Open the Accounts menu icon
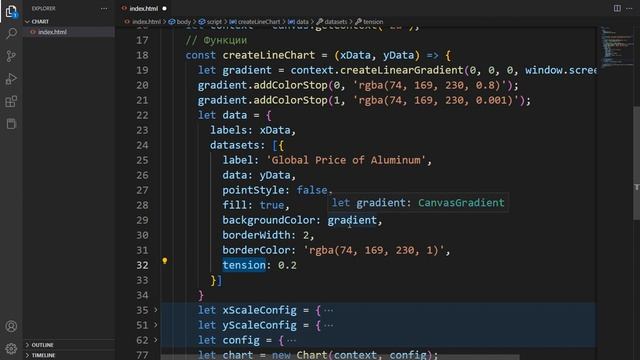 tap(11, 326)
